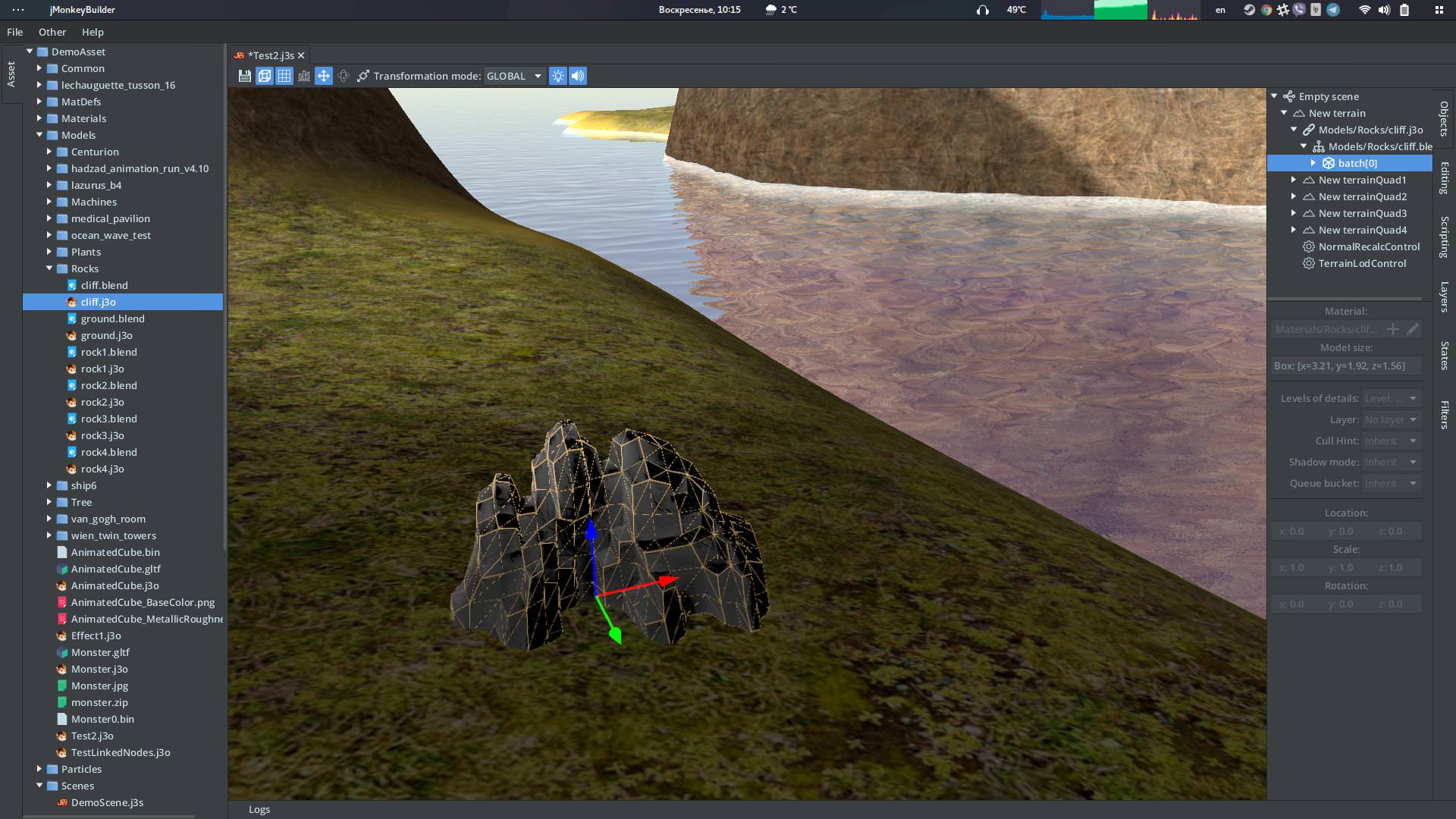
Task: Click the edit material pencil icon
Action: (x=1412, y=329)
